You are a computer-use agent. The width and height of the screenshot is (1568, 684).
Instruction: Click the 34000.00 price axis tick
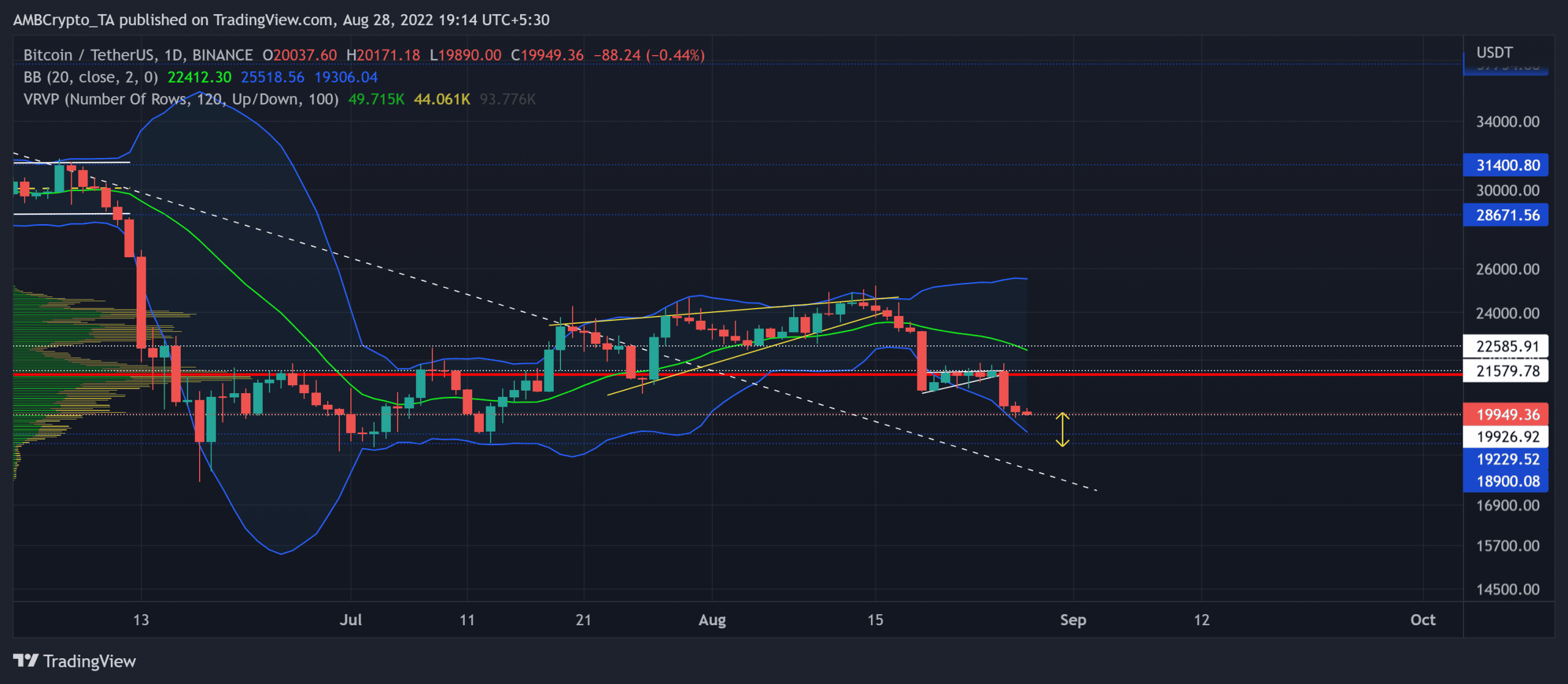1507,121
